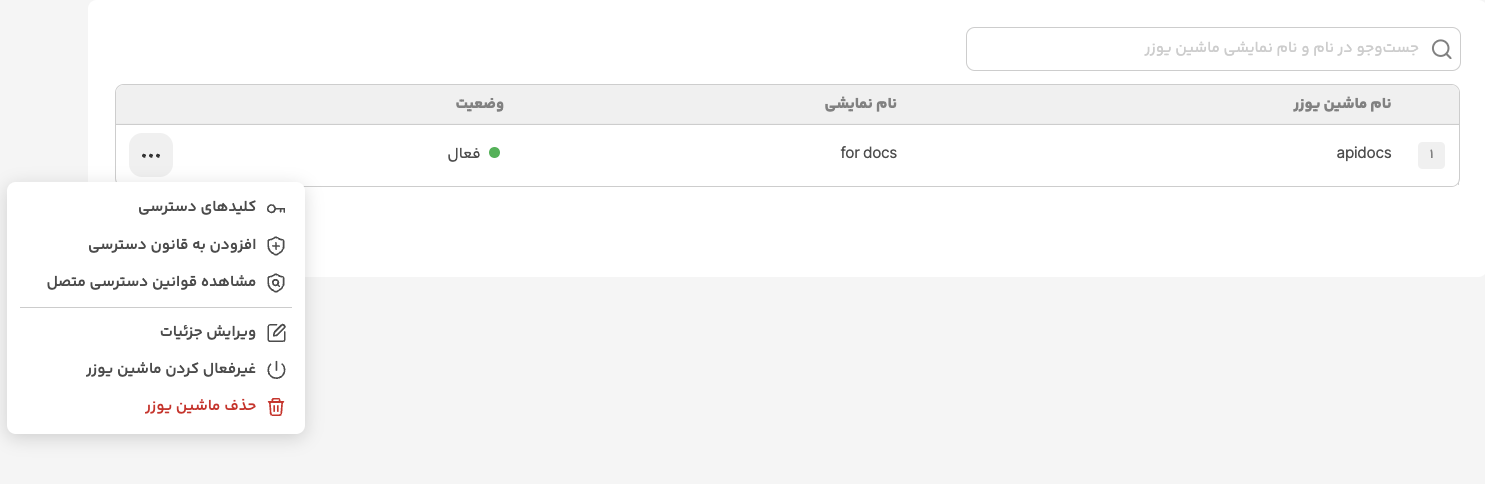1485x484 pixels.
Task: Click the shield-plus icon in the menu
Action: click(x=276, y=245)
